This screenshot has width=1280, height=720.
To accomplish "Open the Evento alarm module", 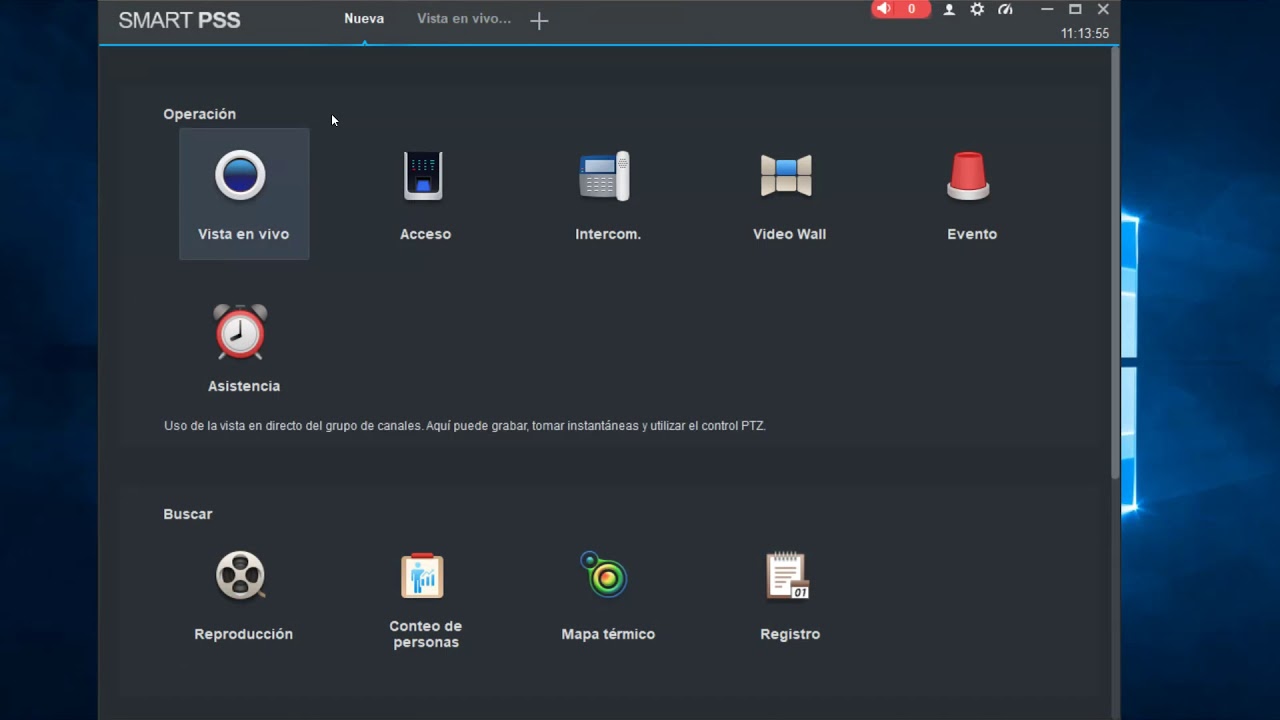I will point(971,194).
